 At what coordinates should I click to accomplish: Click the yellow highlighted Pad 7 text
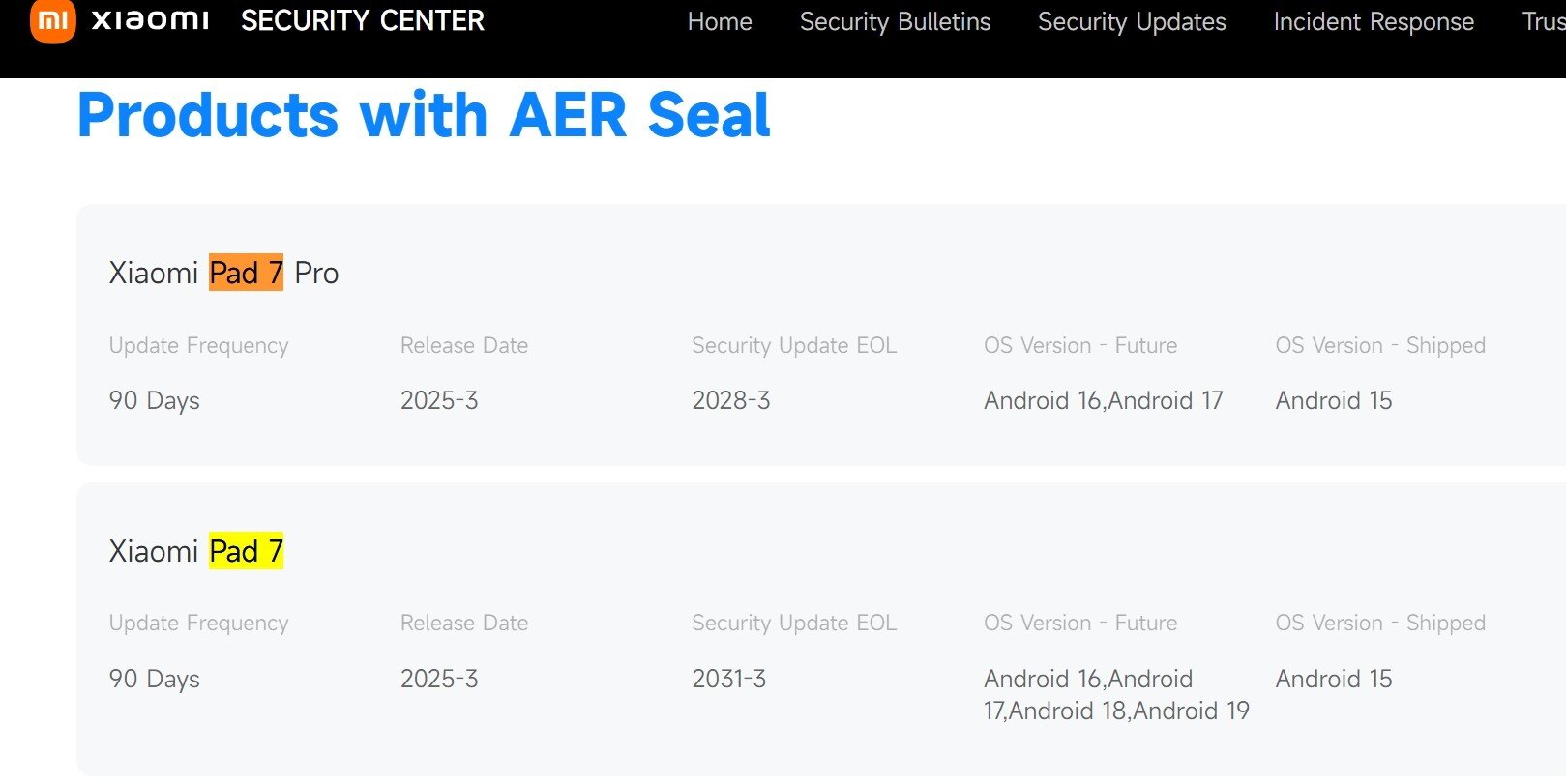point(246,551)
